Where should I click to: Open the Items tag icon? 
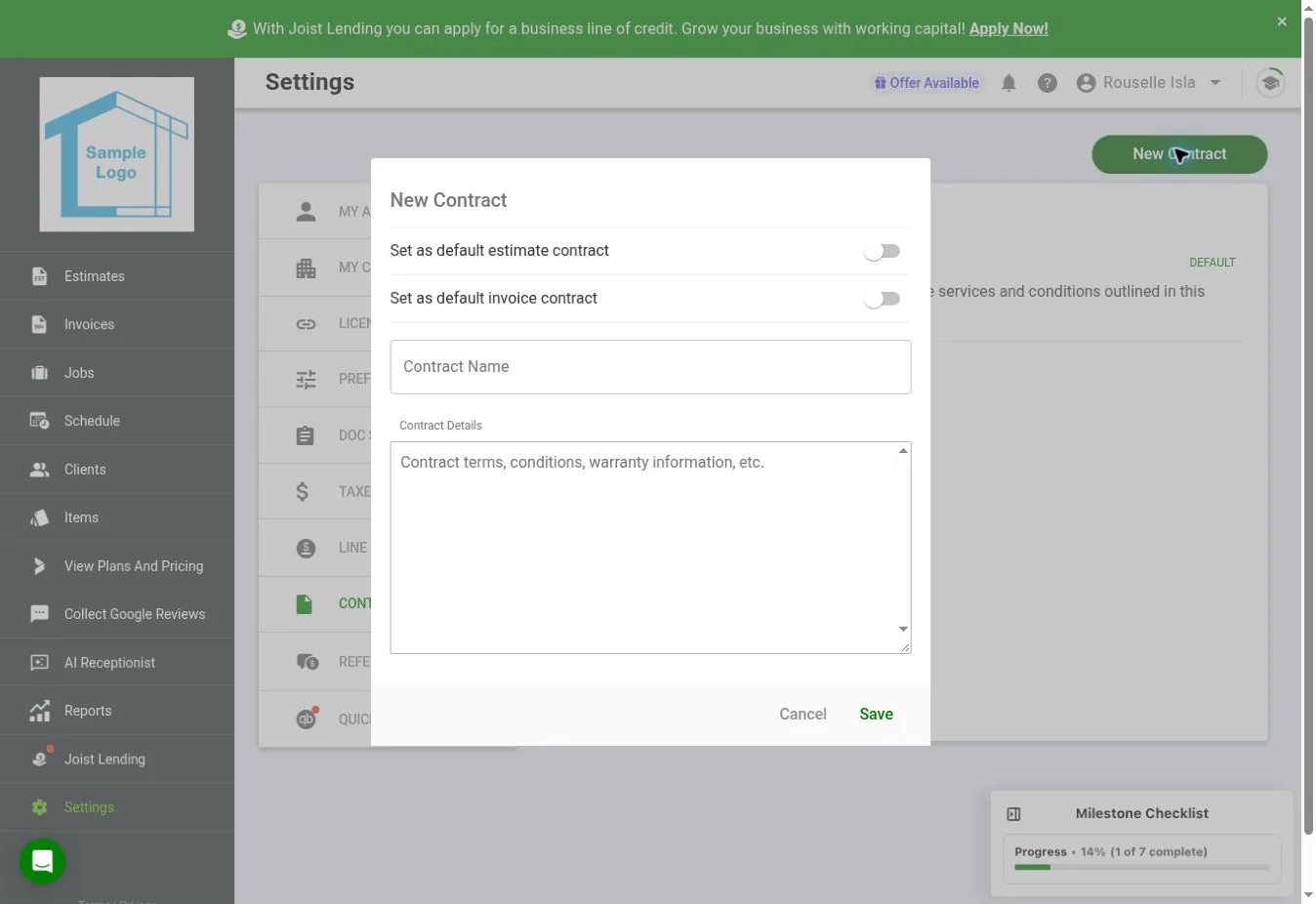pos(39,517)
